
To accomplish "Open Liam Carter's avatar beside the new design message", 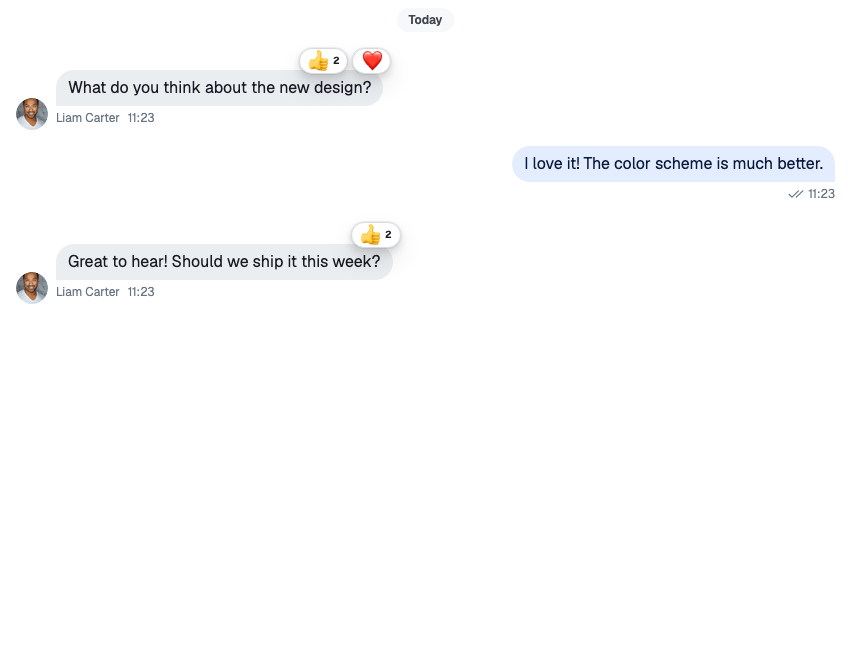I will (32, 114).
